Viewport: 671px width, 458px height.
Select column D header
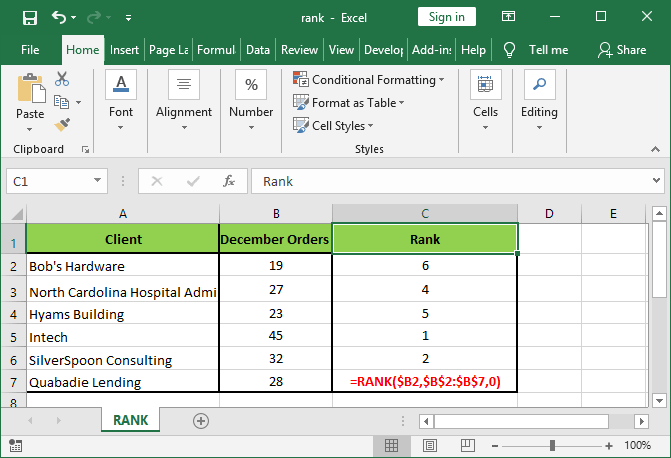(549, 214)
